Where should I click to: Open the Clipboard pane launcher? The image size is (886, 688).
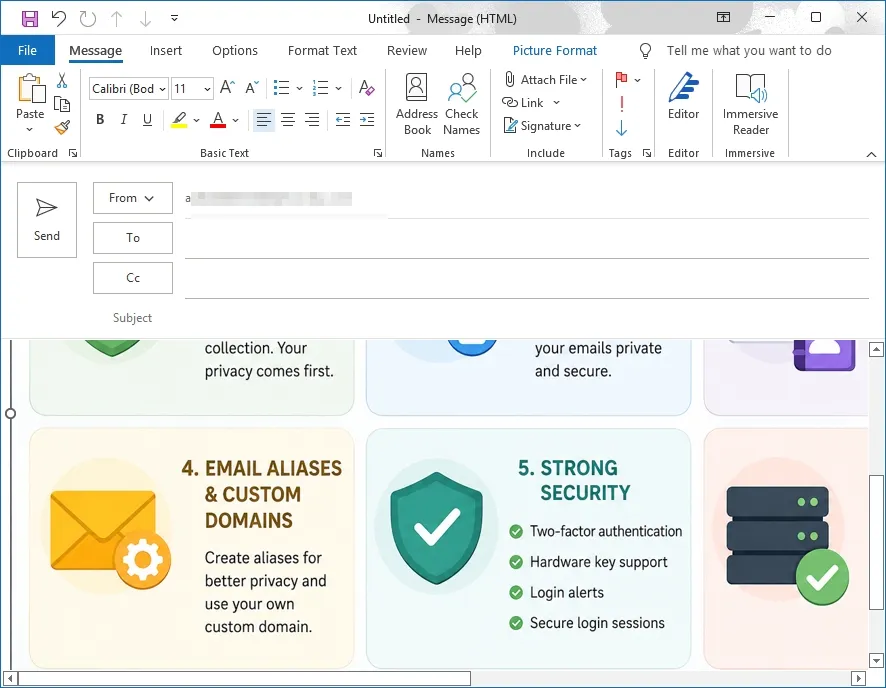pyautogui.click(x=73, y=153)
